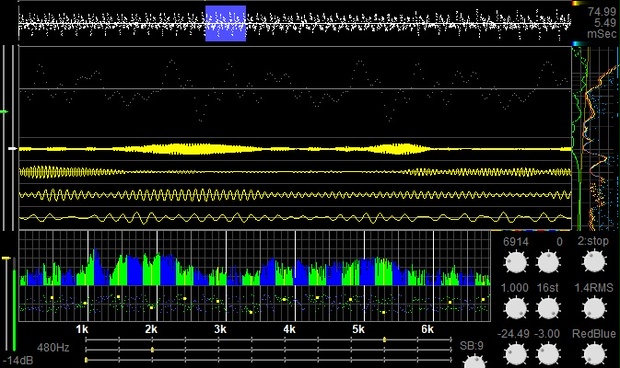Click the mSec unit label

click(601, 34)
